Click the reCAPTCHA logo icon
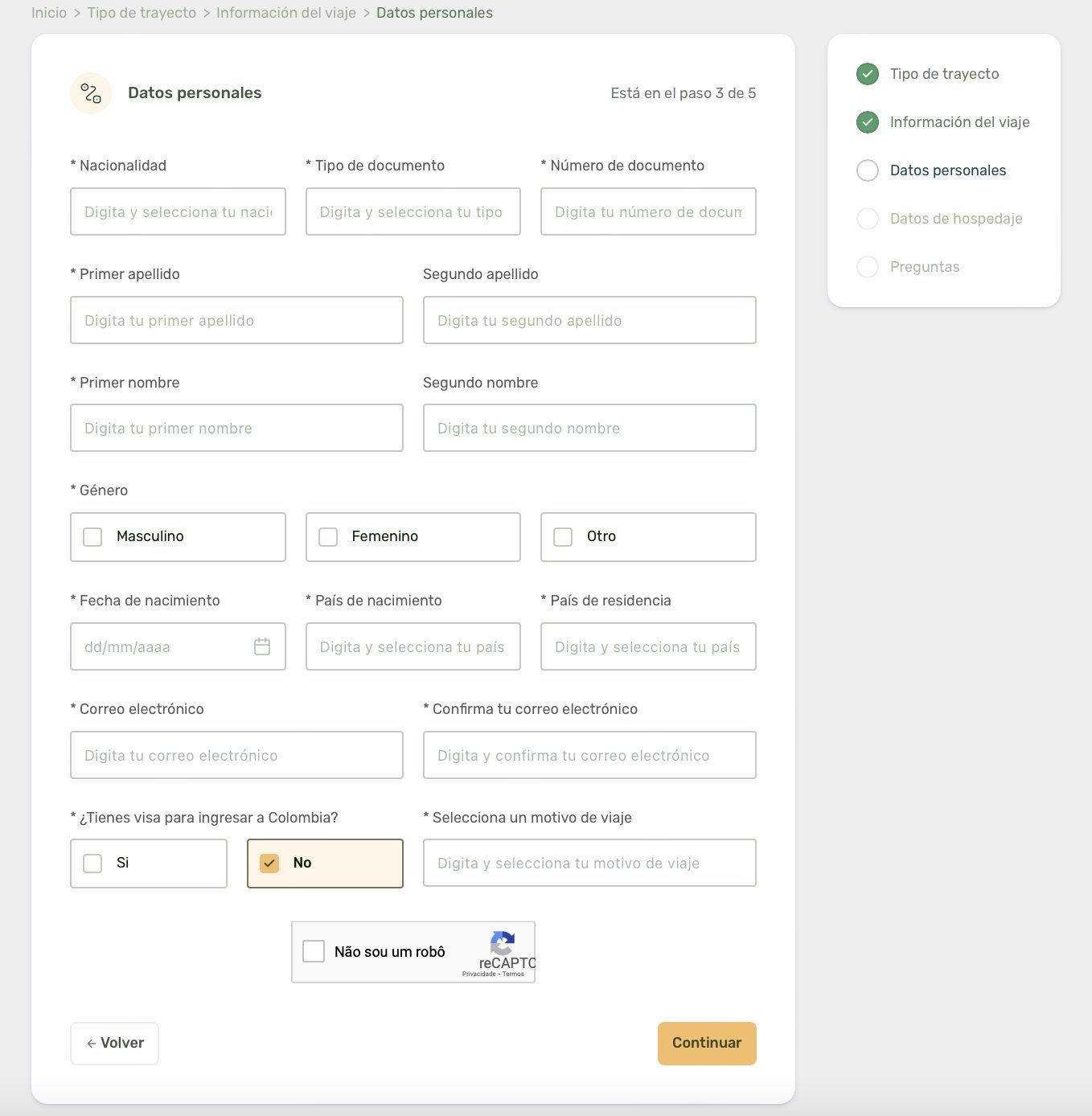The width and height of the screenshot is (1092, 1116). pyautogui.click(x=503, y=942)
